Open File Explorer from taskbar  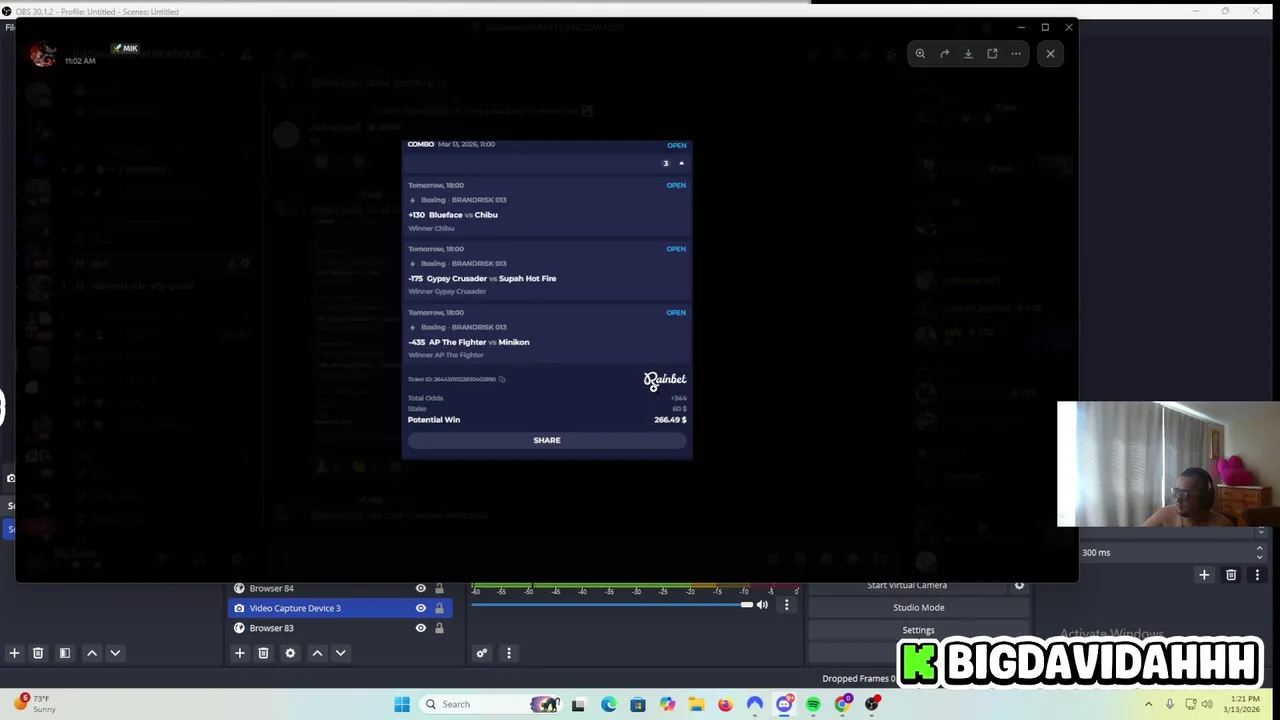(696, 704)
